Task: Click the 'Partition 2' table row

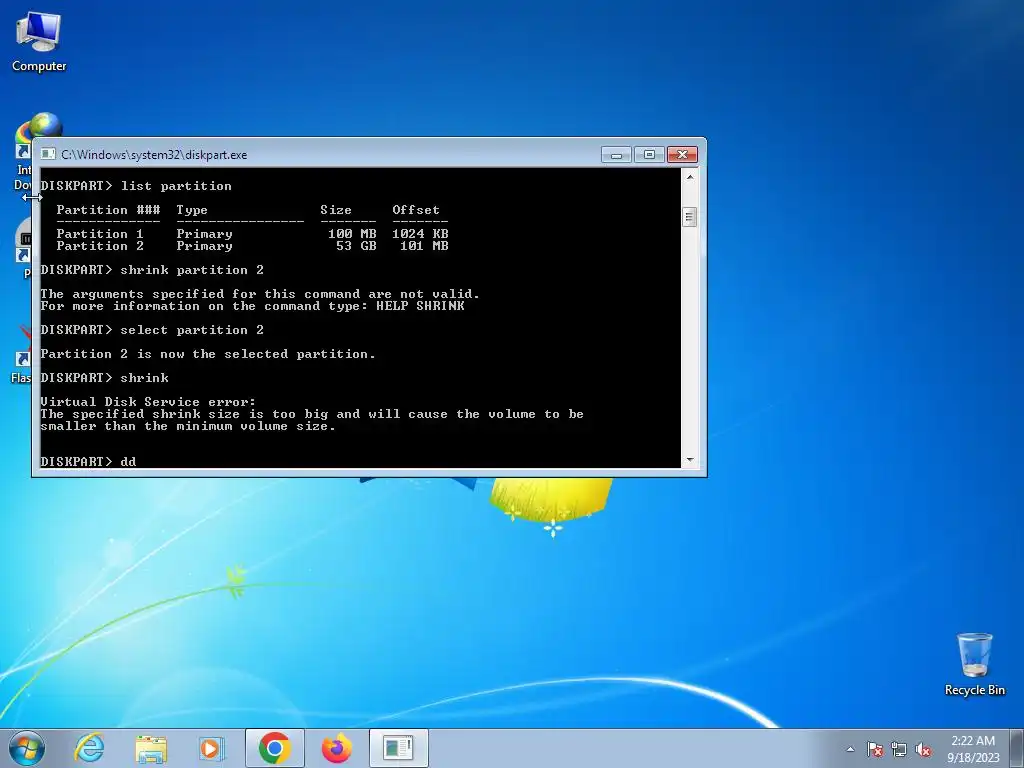Action: click(252, 246)
